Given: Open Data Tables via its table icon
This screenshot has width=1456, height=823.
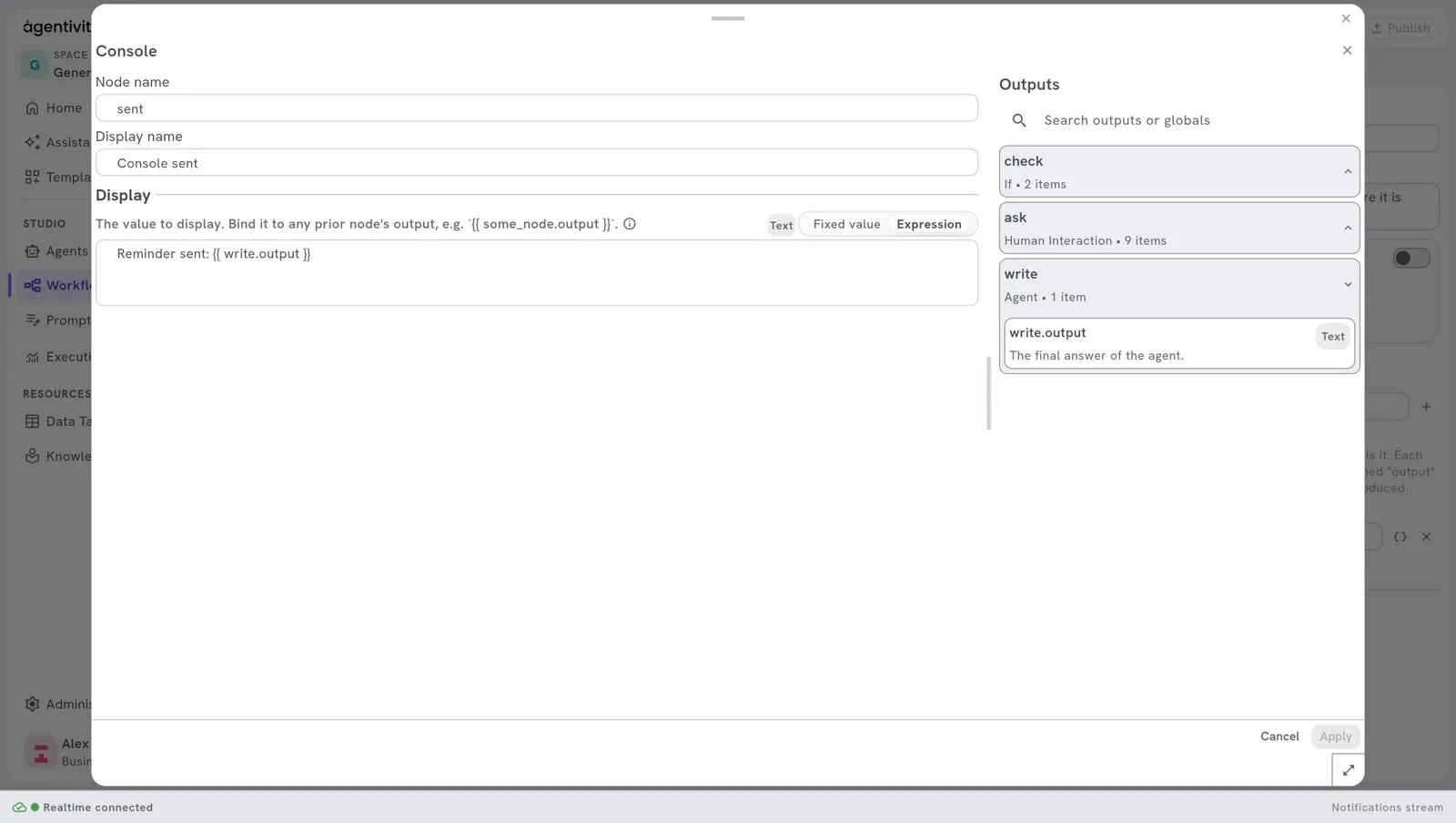Looking at the screenshot, I should coord(33,422).
